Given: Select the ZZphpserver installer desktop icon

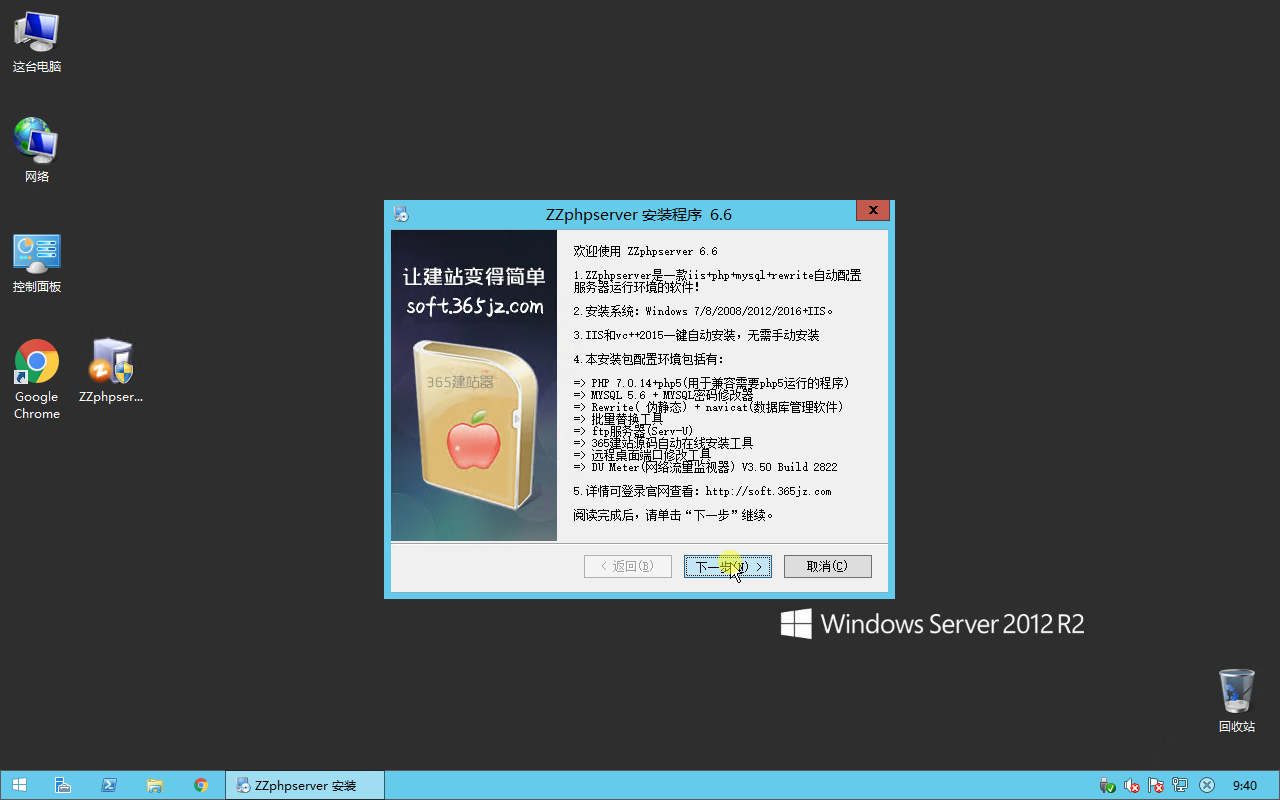Looking at the screenshot, I should click(x=111, y=370).
